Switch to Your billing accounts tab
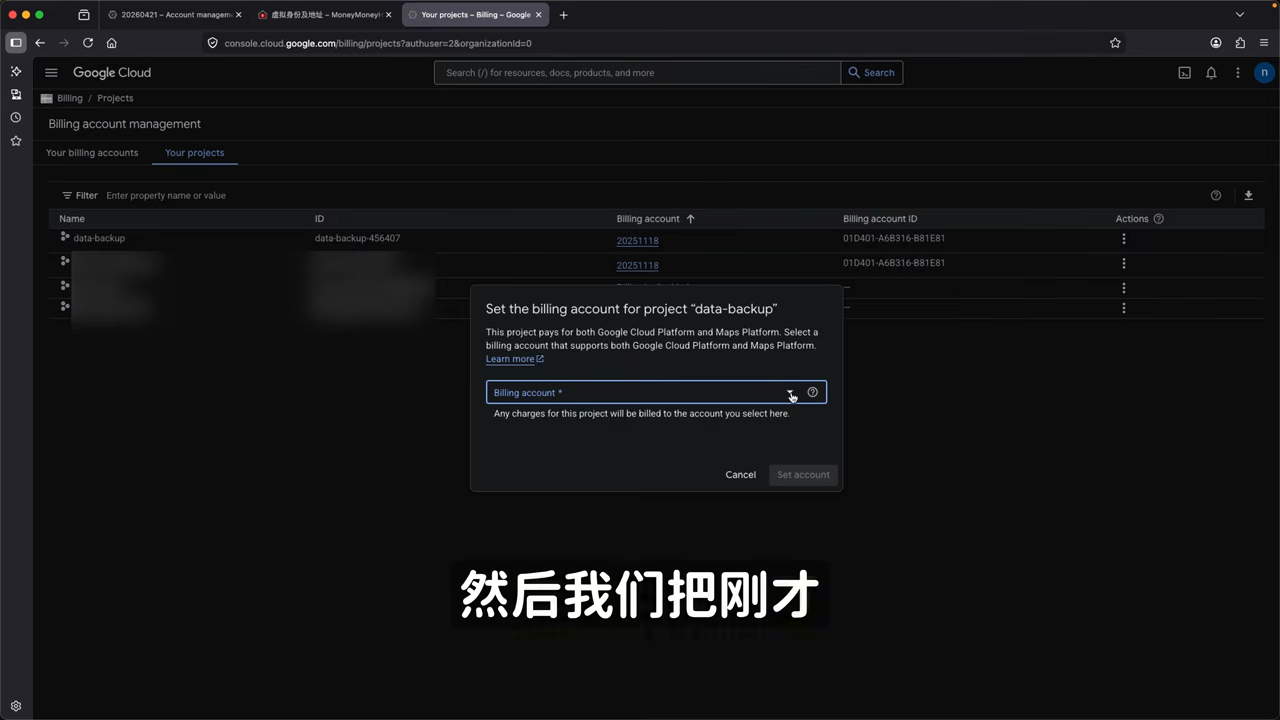Image resolution: width=1280 pixels, height=720 pixels. (92, 153)
